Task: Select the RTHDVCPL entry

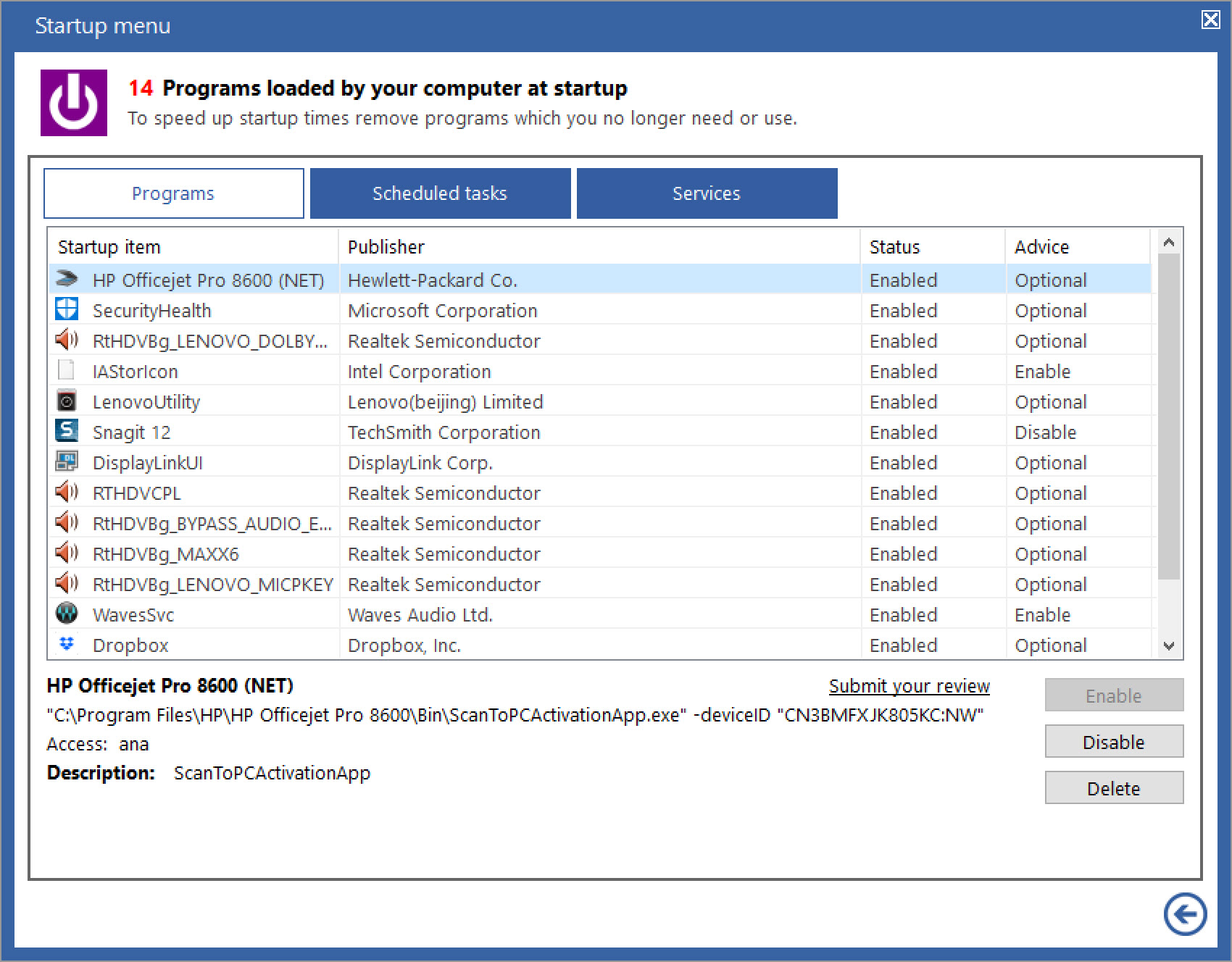Action: coord(137,493)
